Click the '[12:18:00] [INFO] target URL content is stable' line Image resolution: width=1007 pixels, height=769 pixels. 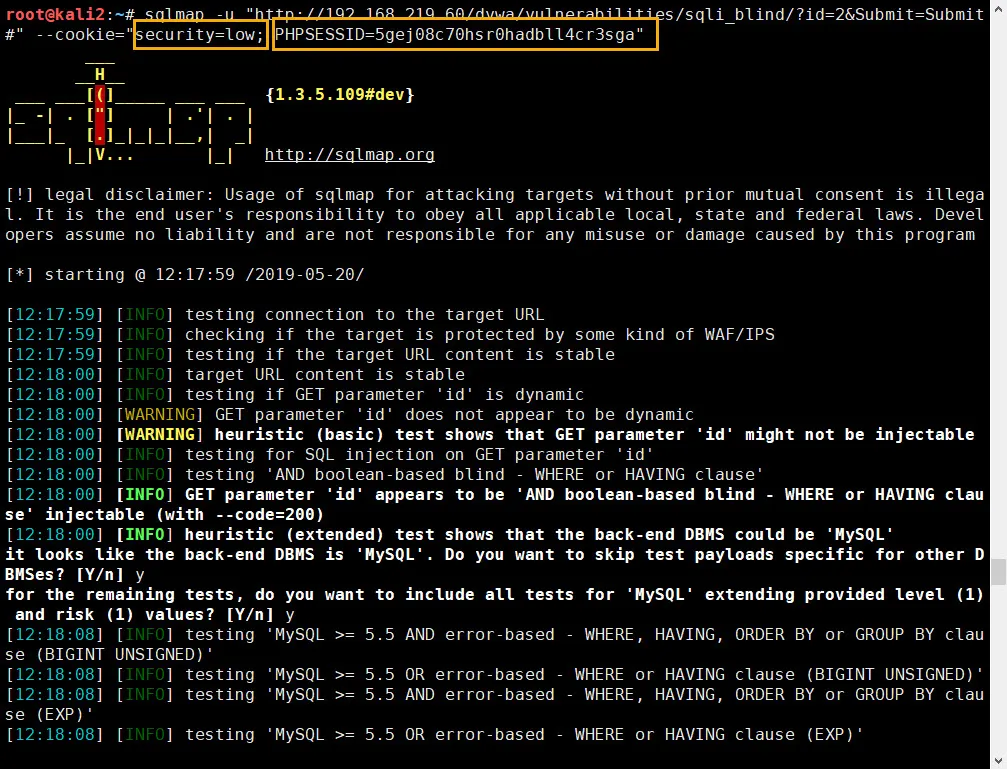[235, 375]
